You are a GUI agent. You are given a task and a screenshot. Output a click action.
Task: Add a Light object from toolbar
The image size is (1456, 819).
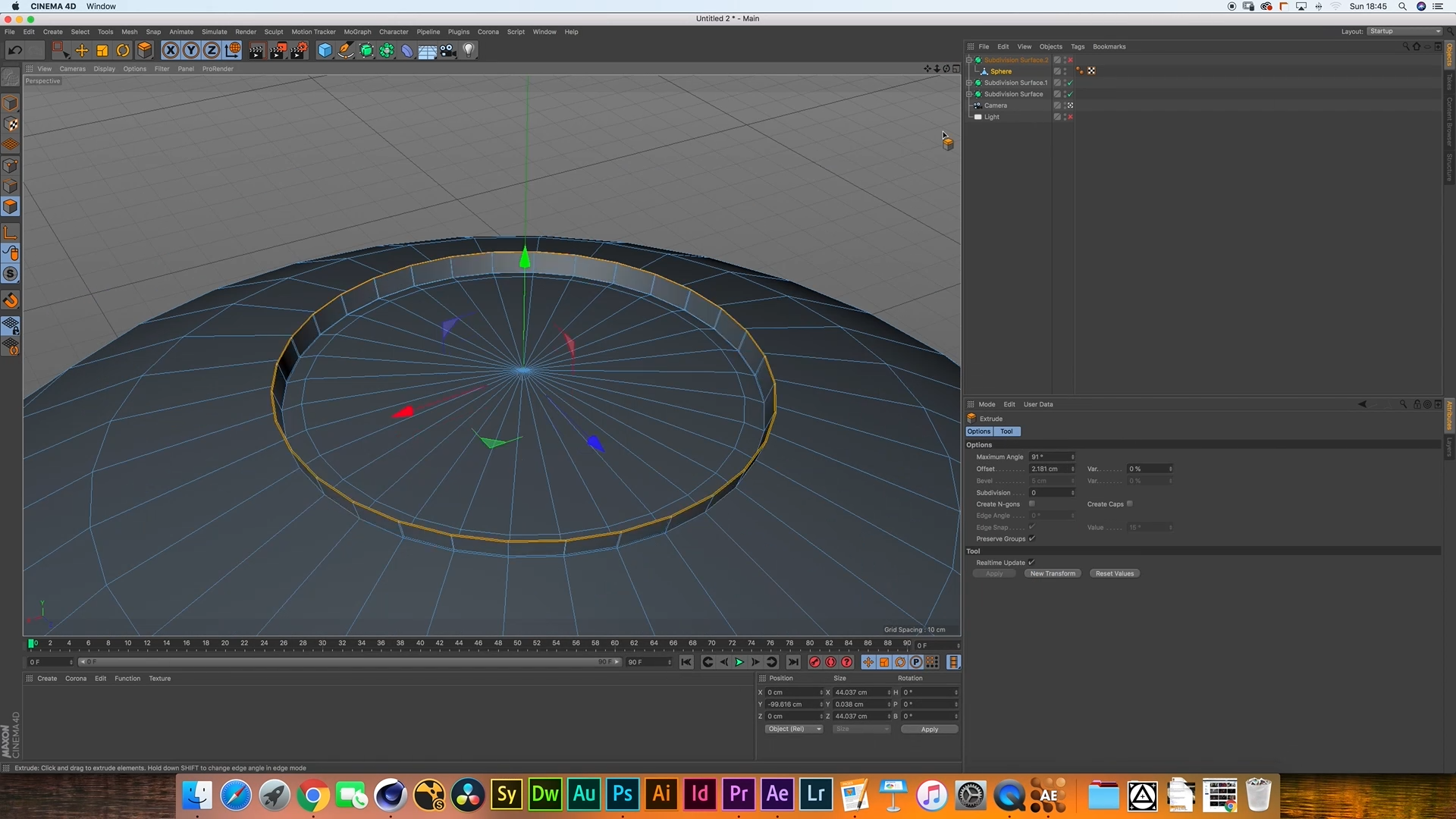(x=469, y=51)
